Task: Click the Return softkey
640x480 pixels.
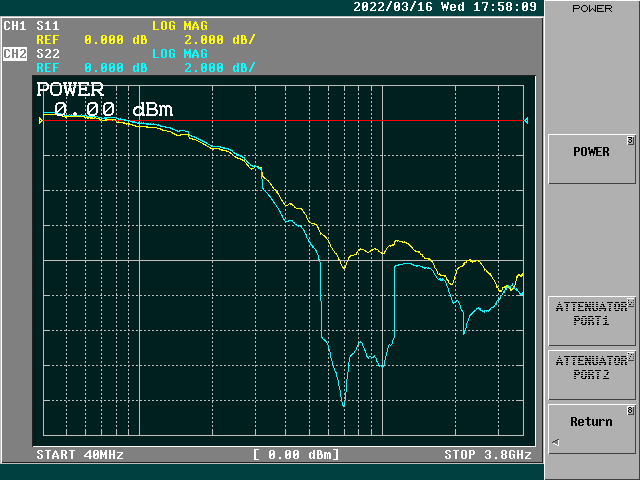Action: click(x=591, y=429)
